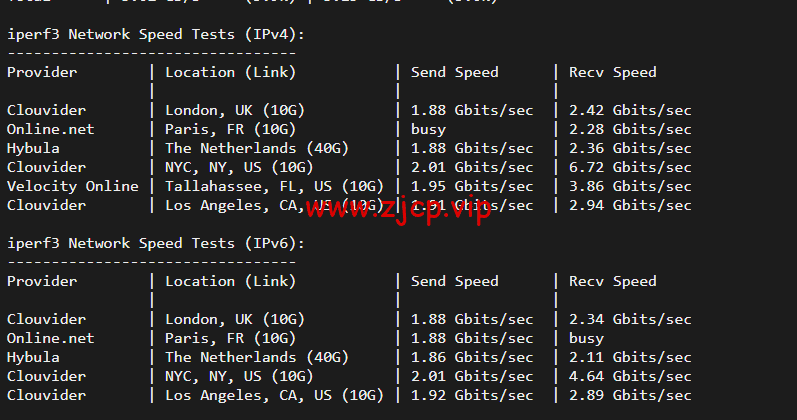Click the 2.36 Gbits/sec recv value

coord(630,148)
